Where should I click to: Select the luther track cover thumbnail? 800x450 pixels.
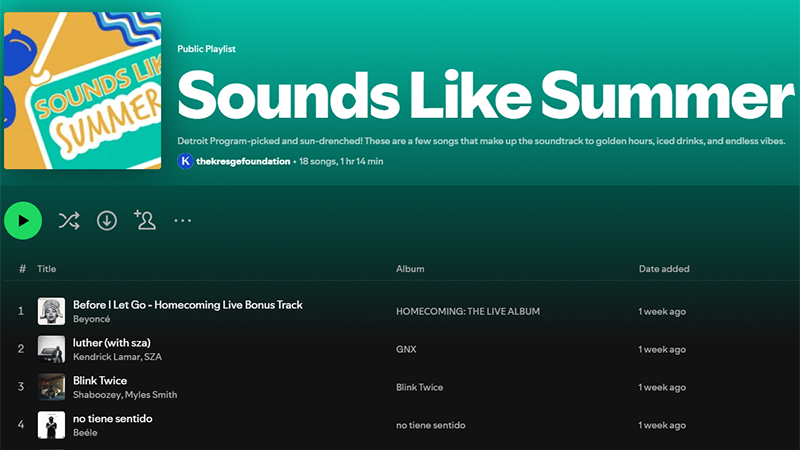pos(51,349)
